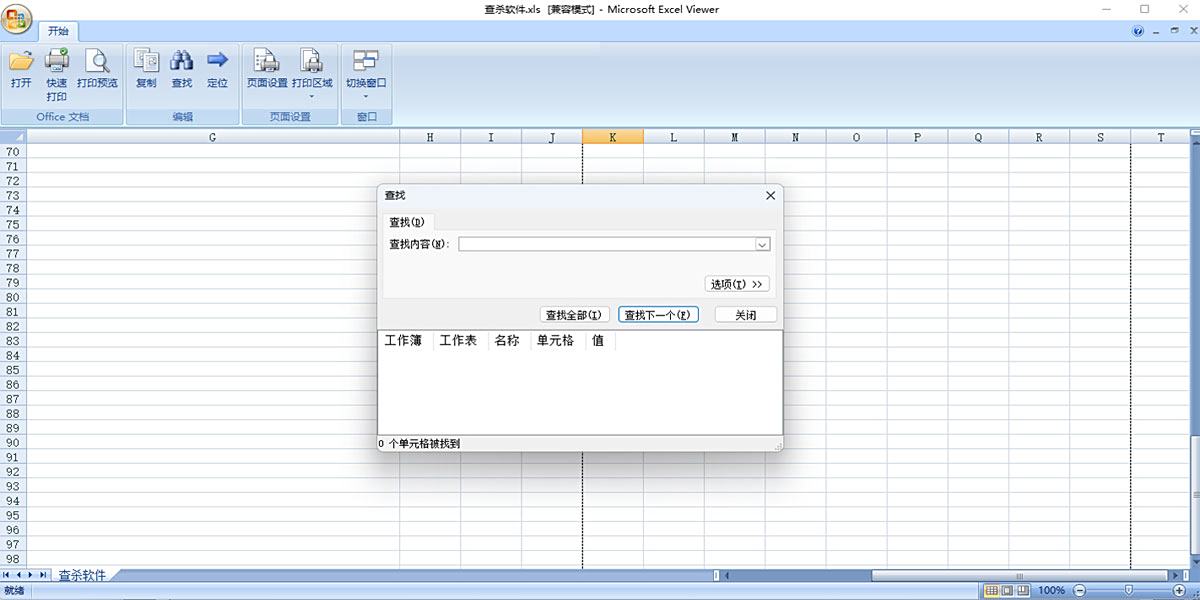The image size is (1200, 600).
Task: Click the 打开 (Open) folder icon
Action: (21, 62)
